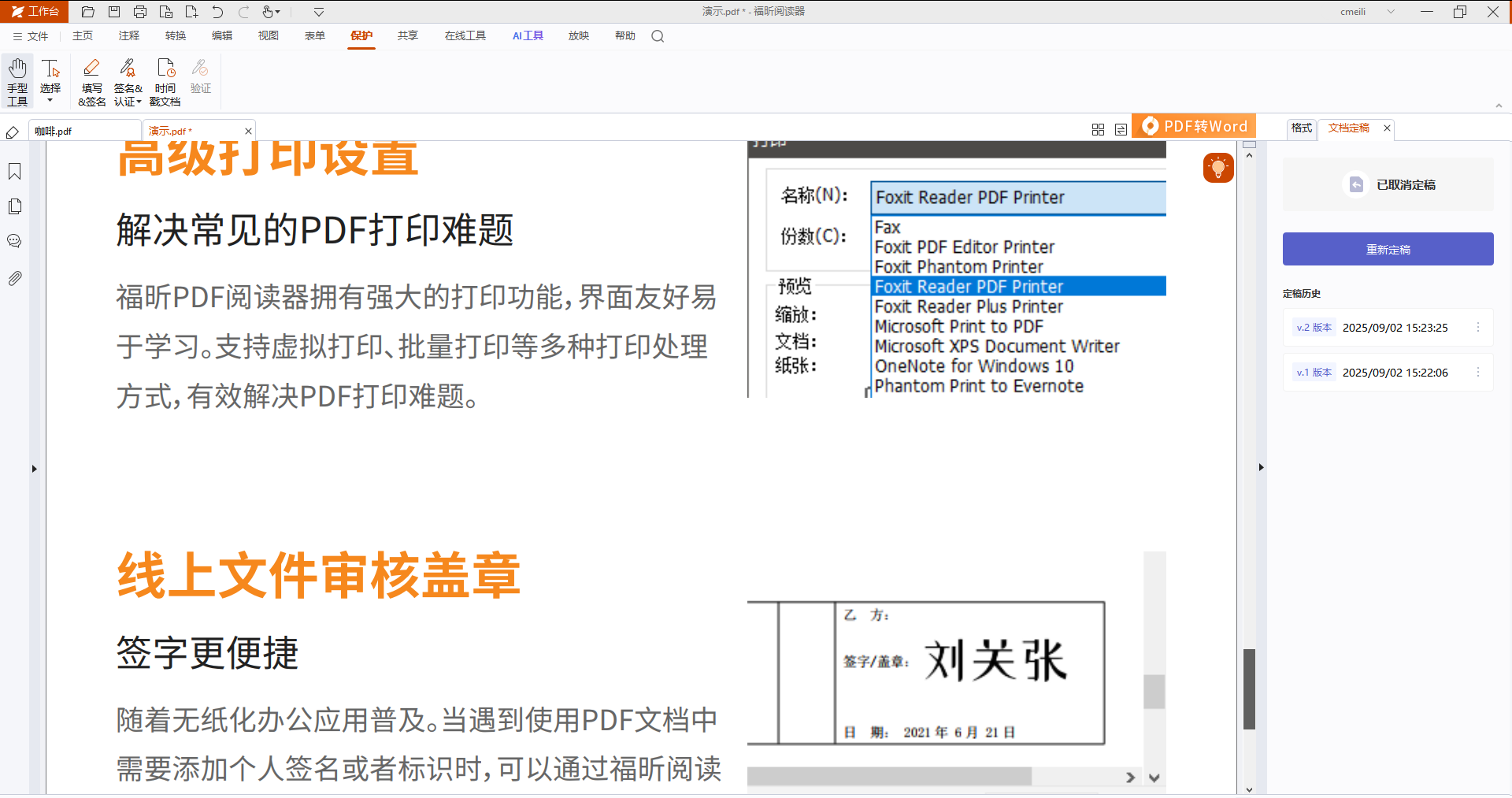The height and width of the screenshot is (798, 1512).
Task: Click the document scrollbar up arrow
Action: [x=1249, y=156]
